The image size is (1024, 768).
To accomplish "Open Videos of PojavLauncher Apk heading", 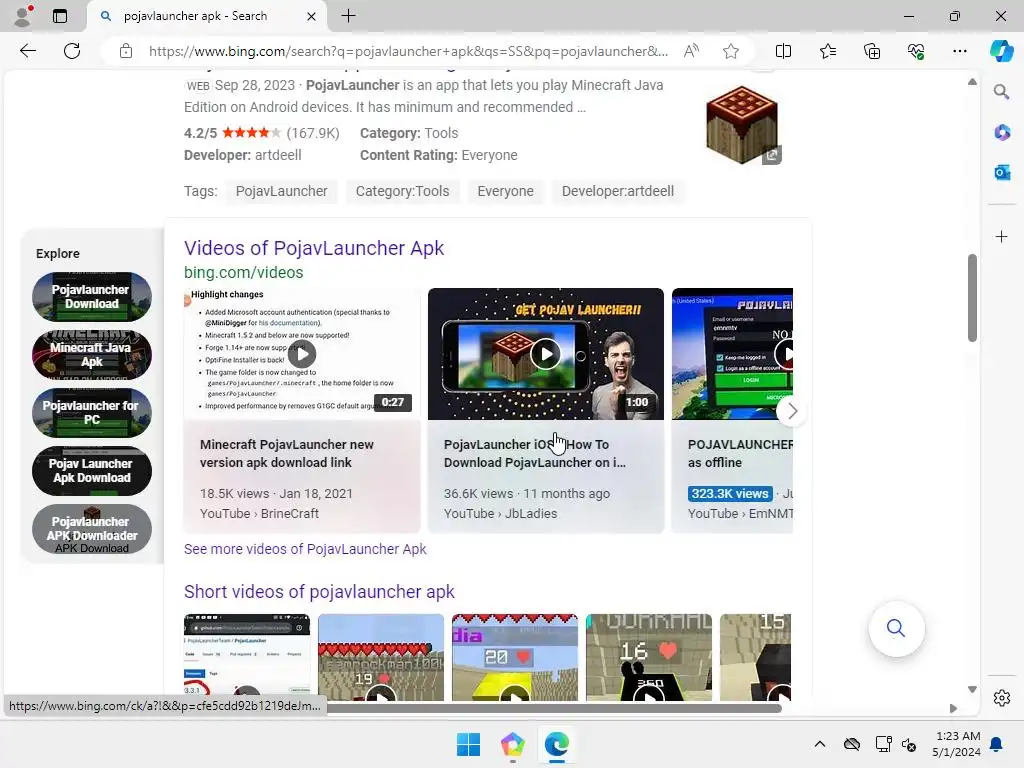I will coord(314,248).
